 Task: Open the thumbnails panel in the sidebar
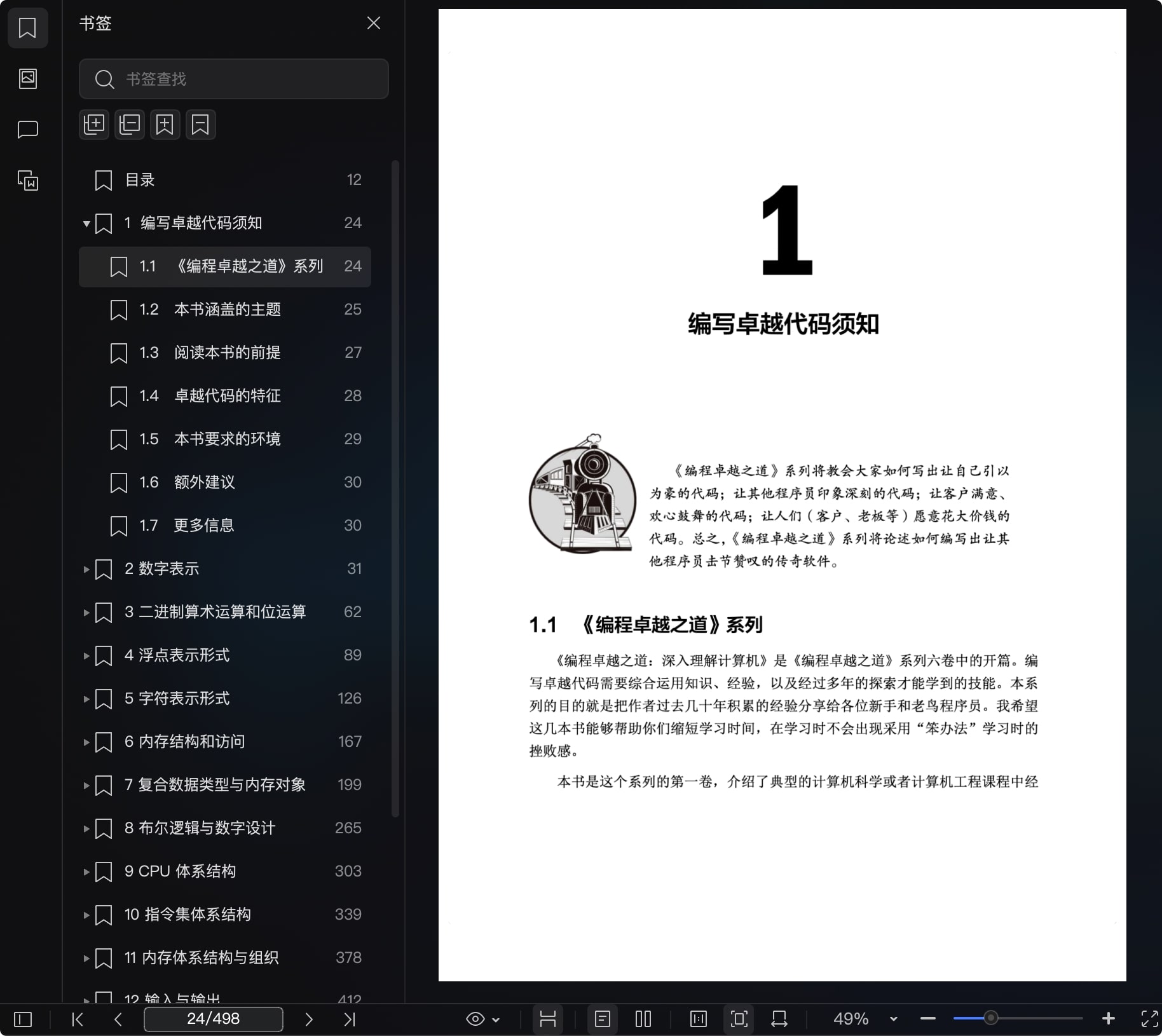click(27, 79)
